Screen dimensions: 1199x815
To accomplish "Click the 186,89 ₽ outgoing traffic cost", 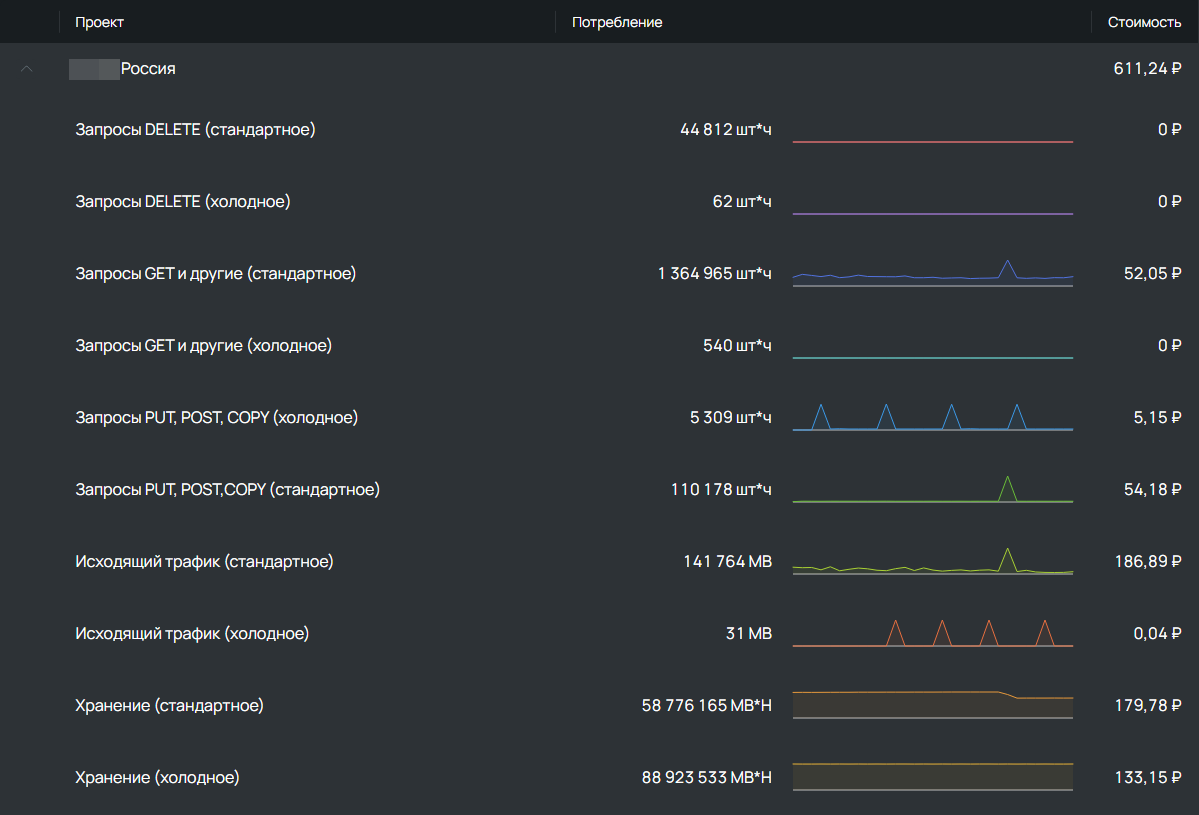I will [1148, 561].
